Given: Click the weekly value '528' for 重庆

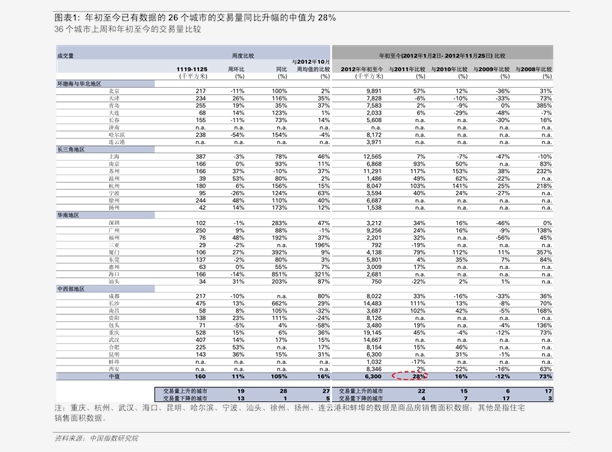Looking at the screenshot, I should point(201,333).
